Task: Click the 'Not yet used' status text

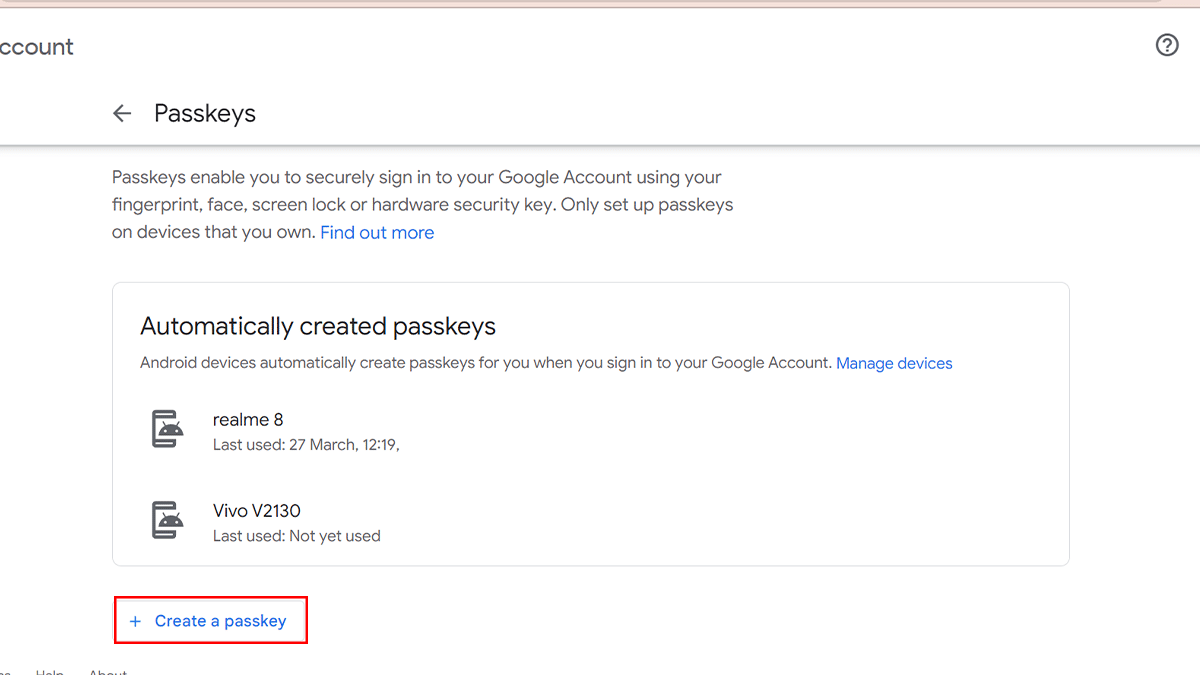Action: 335,536
